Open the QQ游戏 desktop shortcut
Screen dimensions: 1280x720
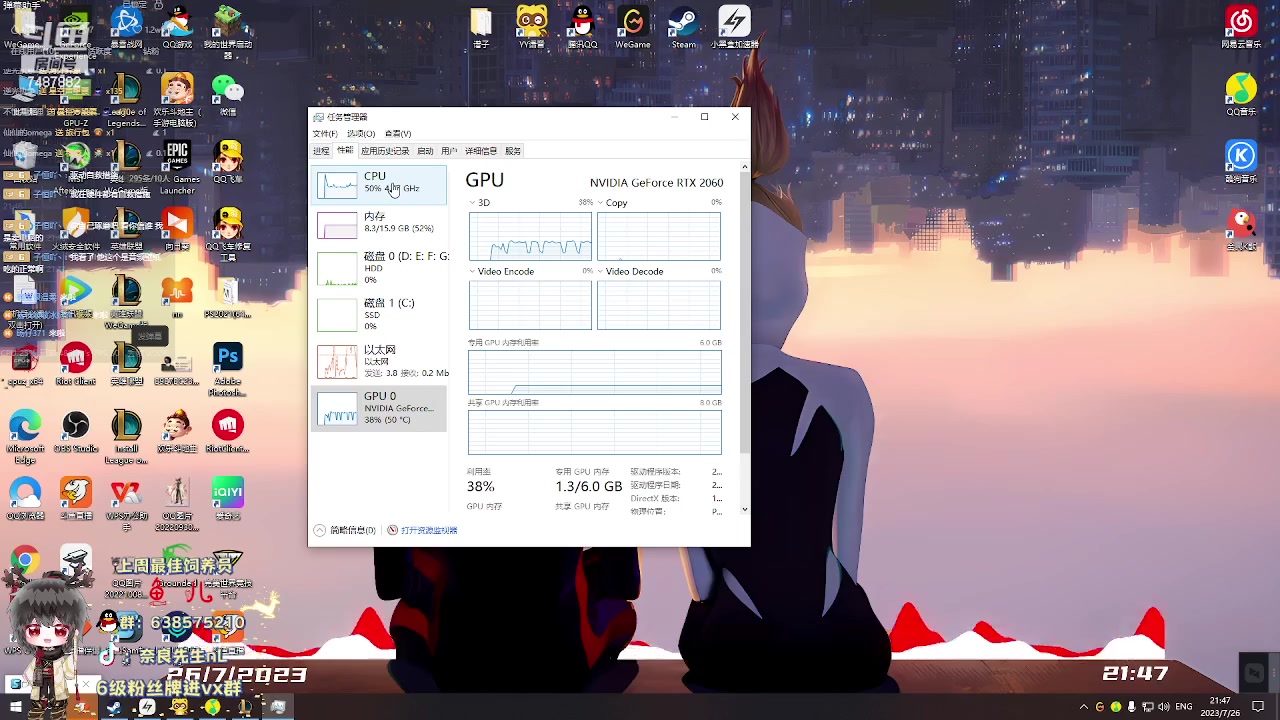[x=177, y=27]
